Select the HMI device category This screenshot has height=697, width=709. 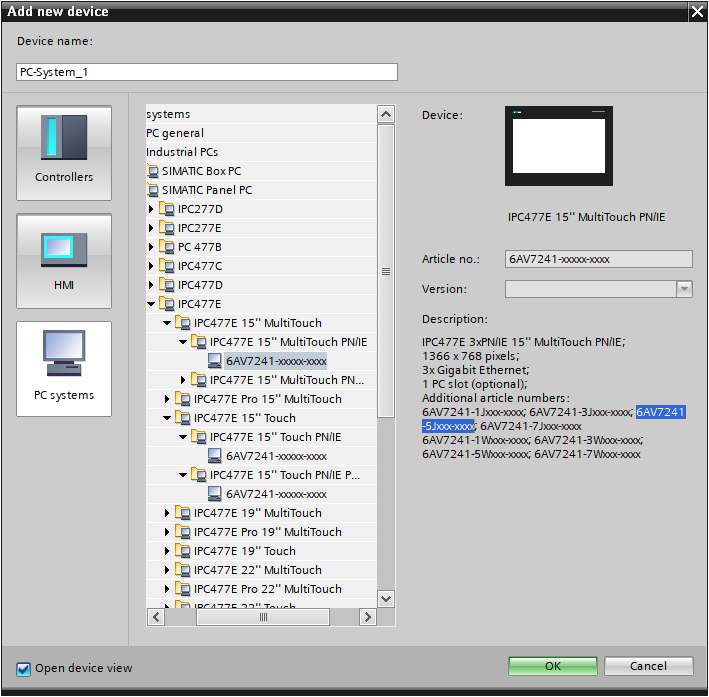tap(64, 261)
